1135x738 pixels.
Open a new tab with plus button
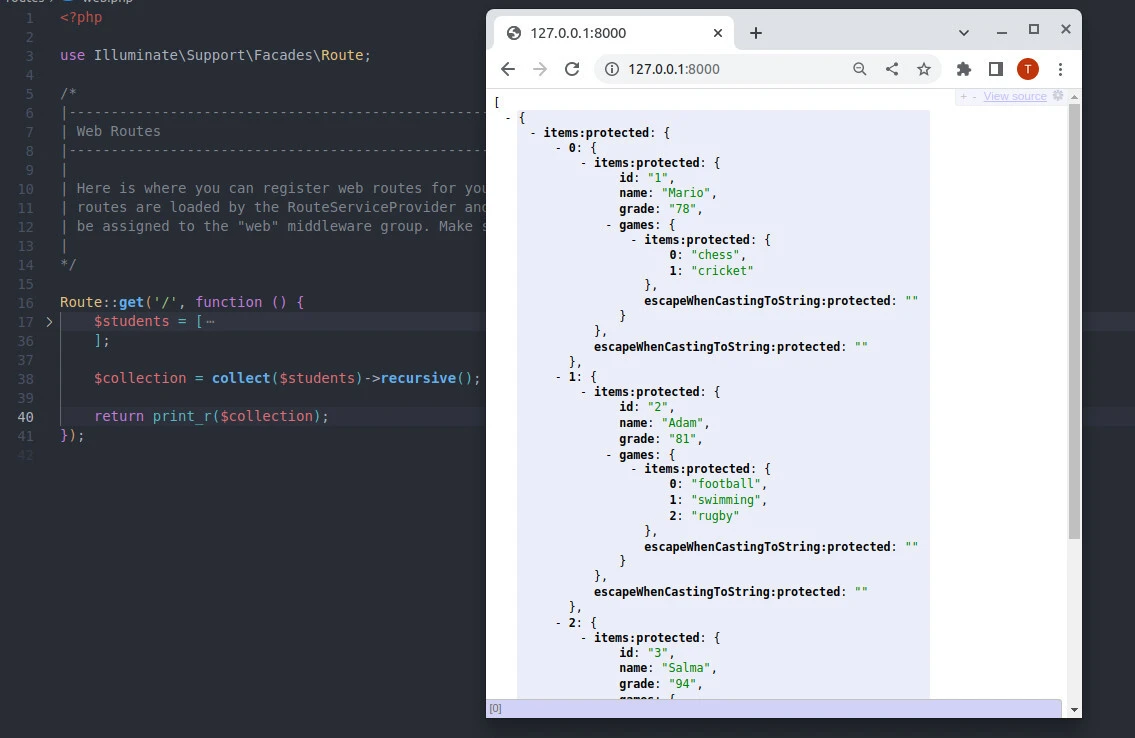(756, 33)
